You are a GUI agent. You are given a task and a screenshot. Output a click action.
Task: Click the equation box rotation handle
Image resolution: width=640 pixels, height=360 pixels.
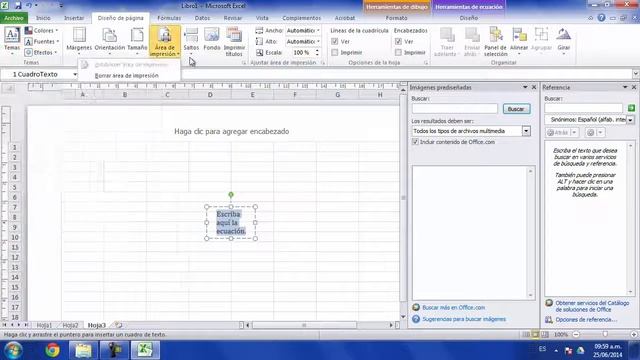tap(231, 195)
